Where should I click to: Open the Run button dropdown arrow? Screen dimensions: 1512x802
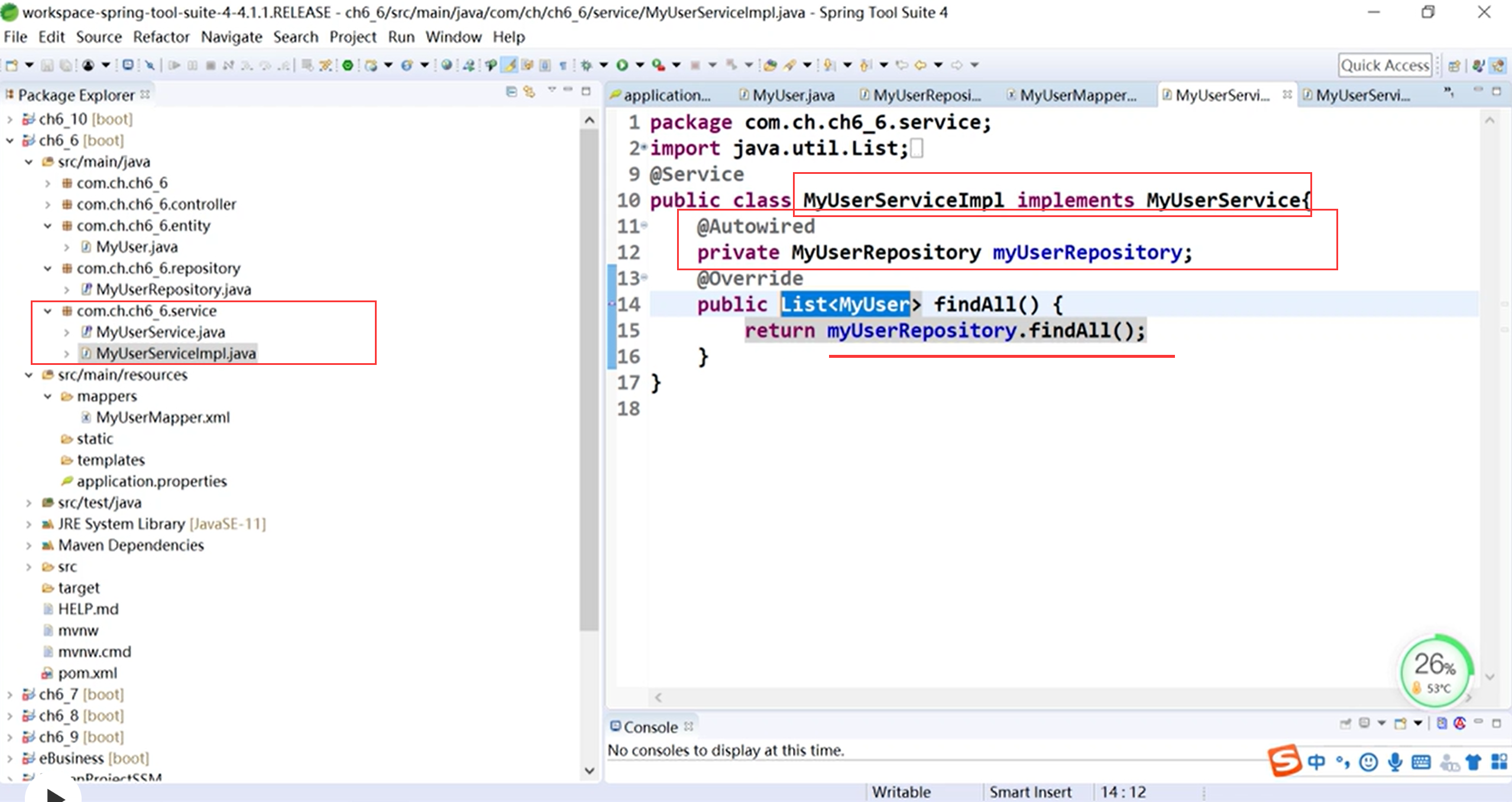click(639, 65)
